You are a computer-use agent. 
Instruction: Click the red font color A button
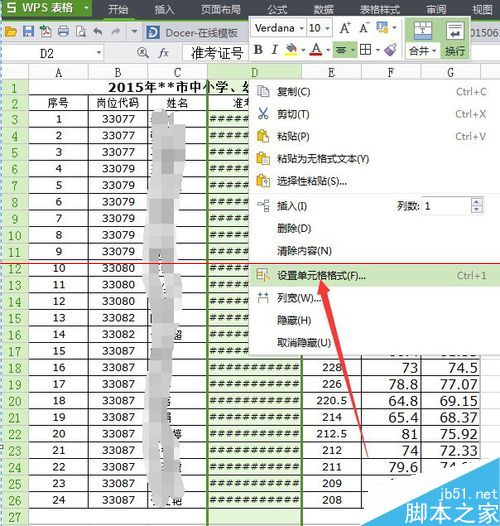[316, 50]
